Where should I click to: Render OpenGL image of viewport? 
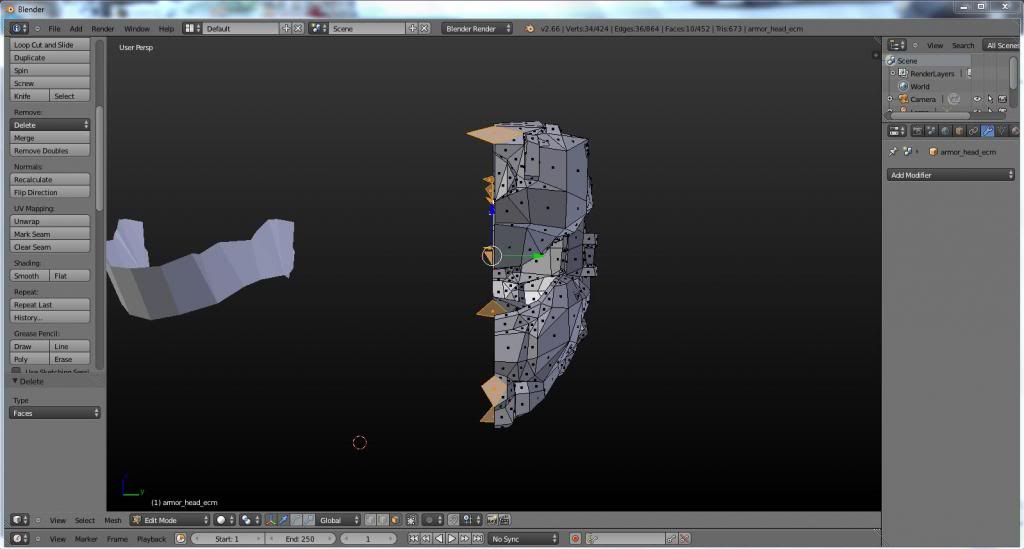click(x=491, y=520)
